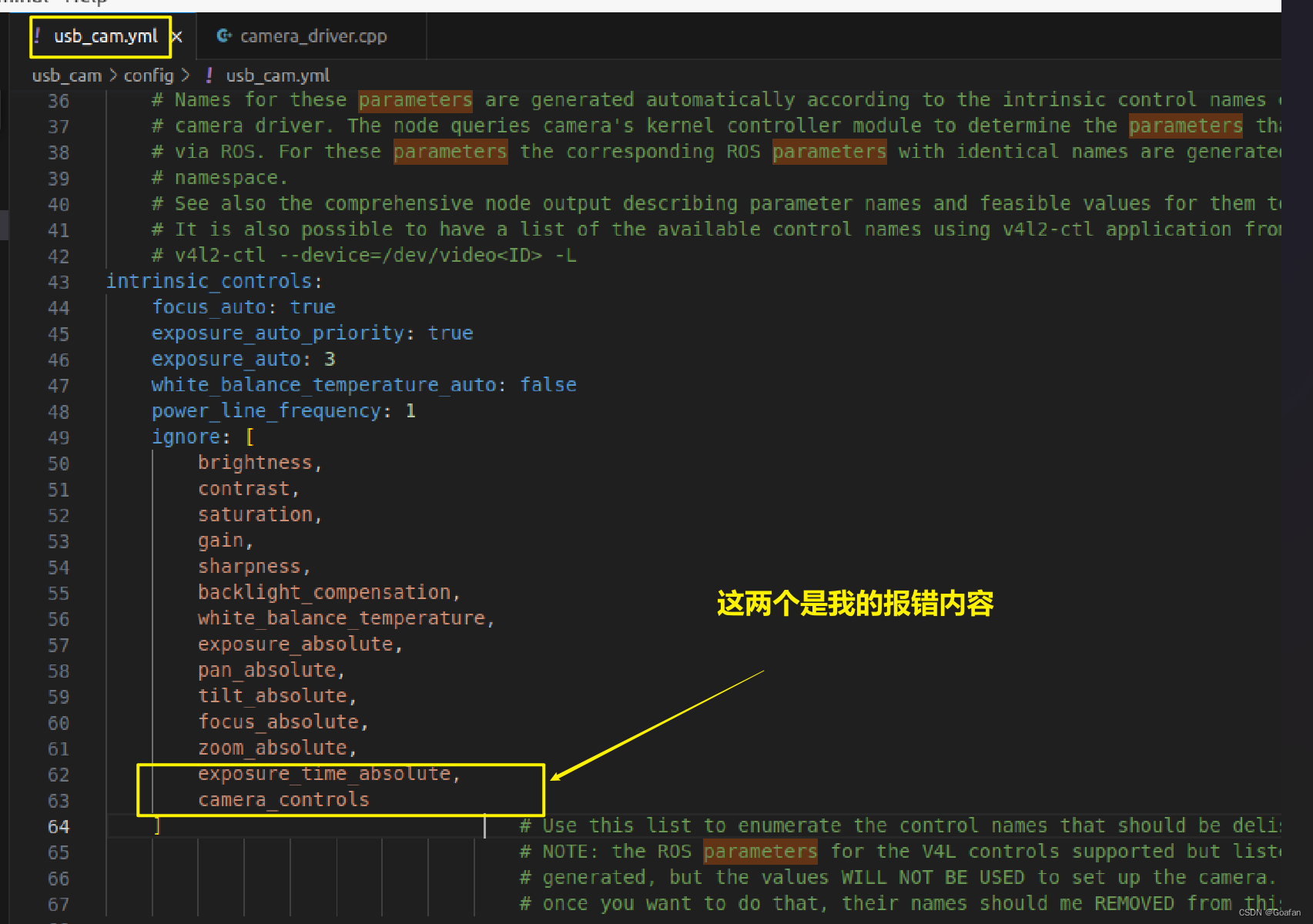This screenshot has width=1313, height=924.
Task: Click the v4l2-ctl command comment on line 42
Action: point(363,256)
